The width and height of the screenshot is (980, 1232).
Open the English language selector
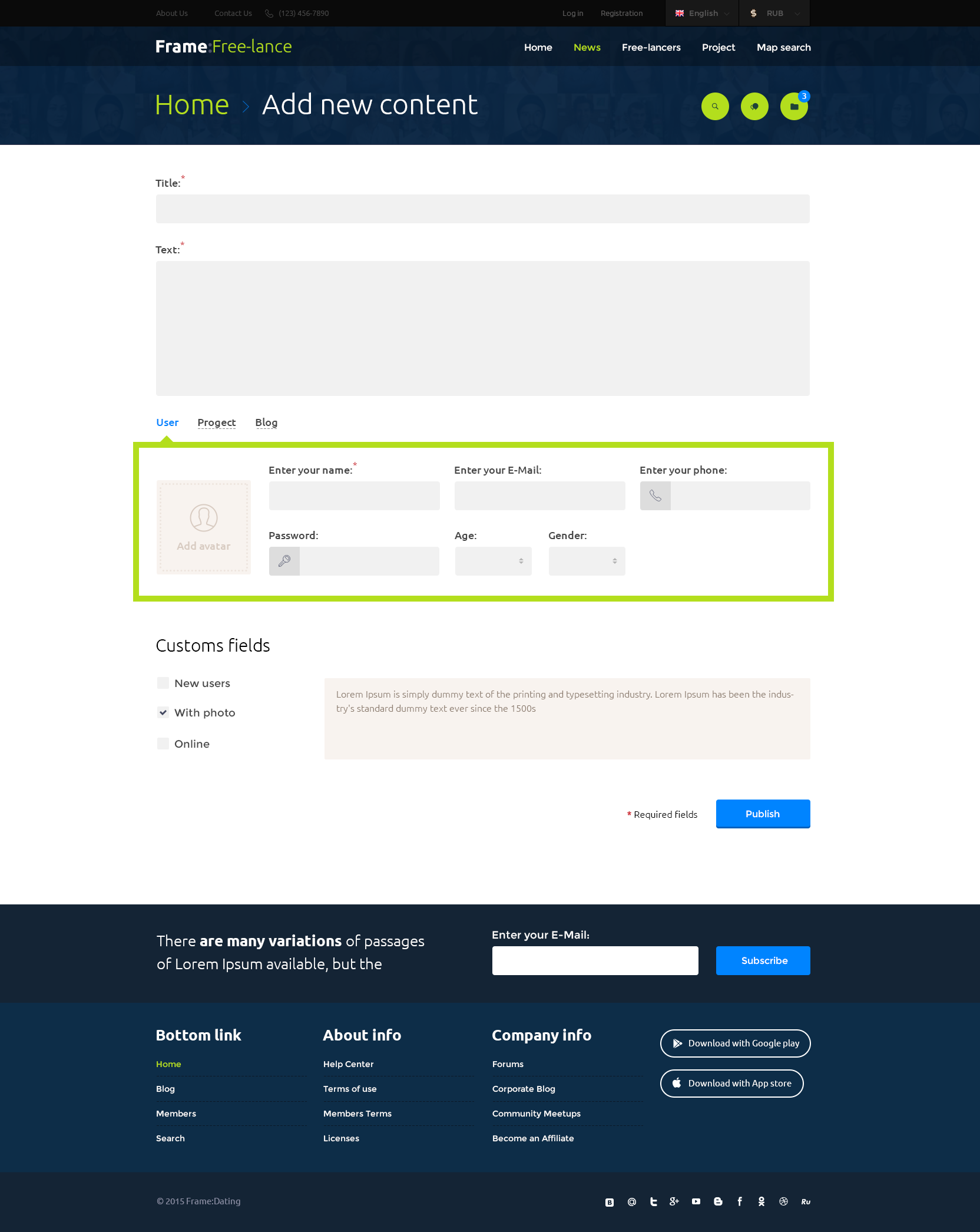(702, 13)
